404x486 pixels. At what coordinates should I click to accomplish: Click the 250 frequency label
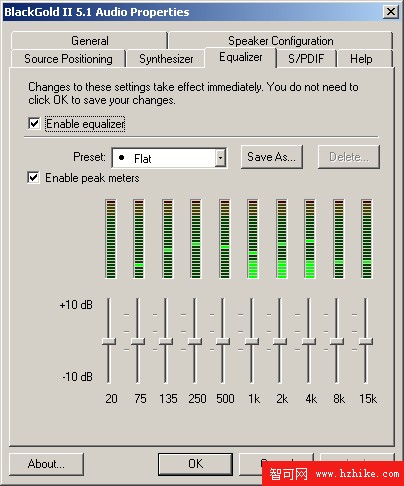[x=197, y=399]
